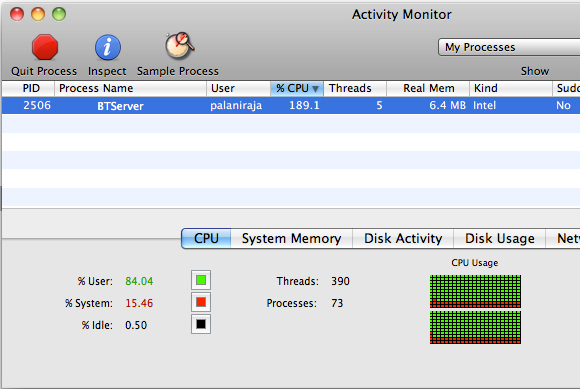Open the Disk Usage tab
The image size is (580, 389).
[499, 239]
